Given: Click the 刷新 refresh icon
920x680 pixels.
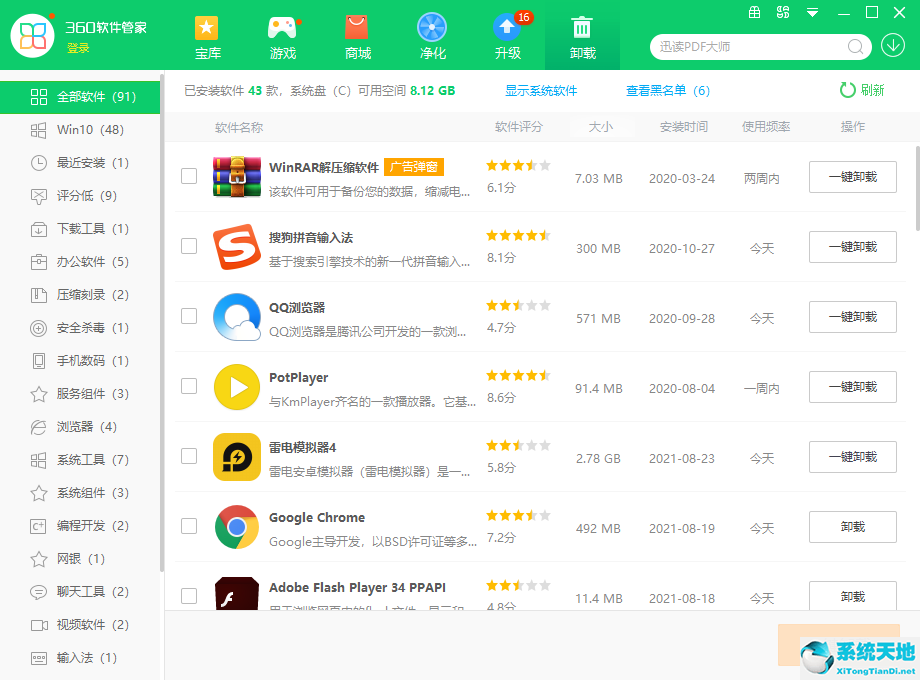Looking at the screenshot, I should (846, 90).
